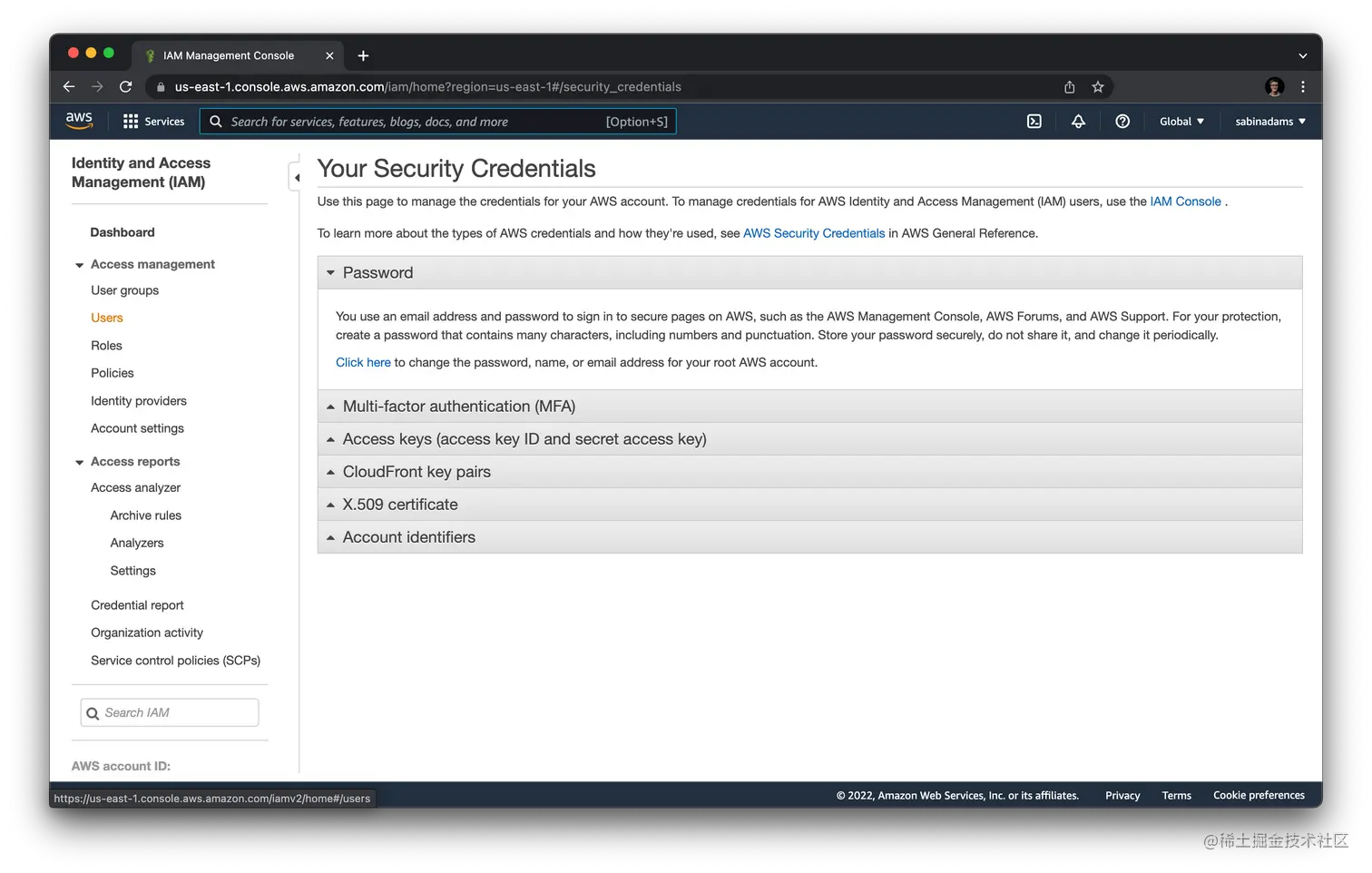The height and width of the screenshot is (873, 1372).
Task: Bookmark this page with the star icon
Action: click(1098, 86)
